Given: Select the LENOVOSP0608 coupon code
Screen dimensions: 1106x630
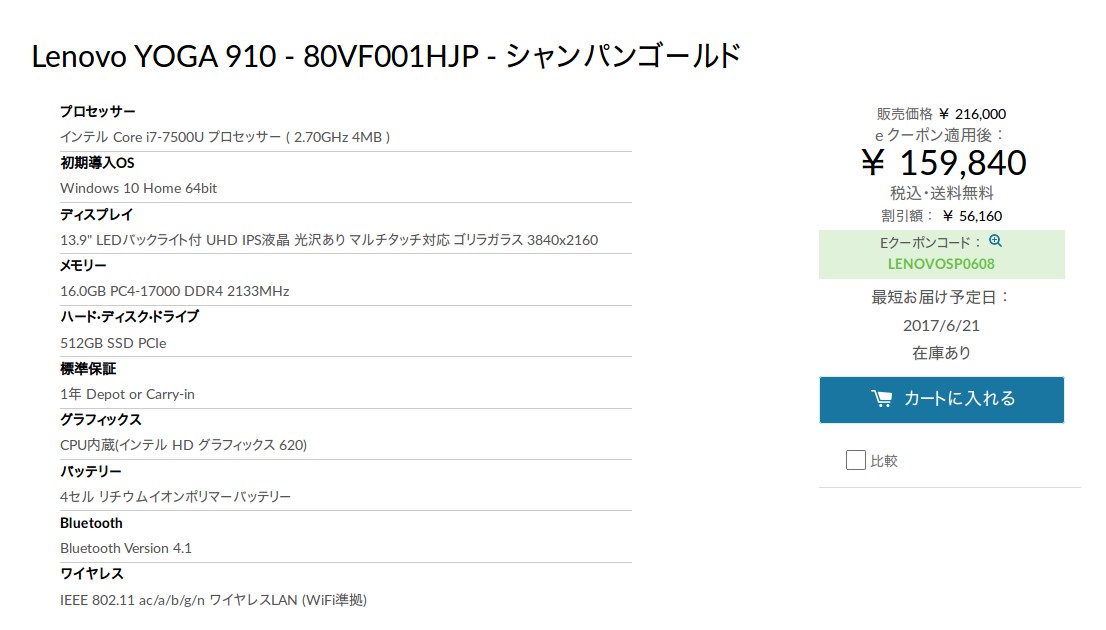Looking at the screenshot, I should [x=941, y=264].
